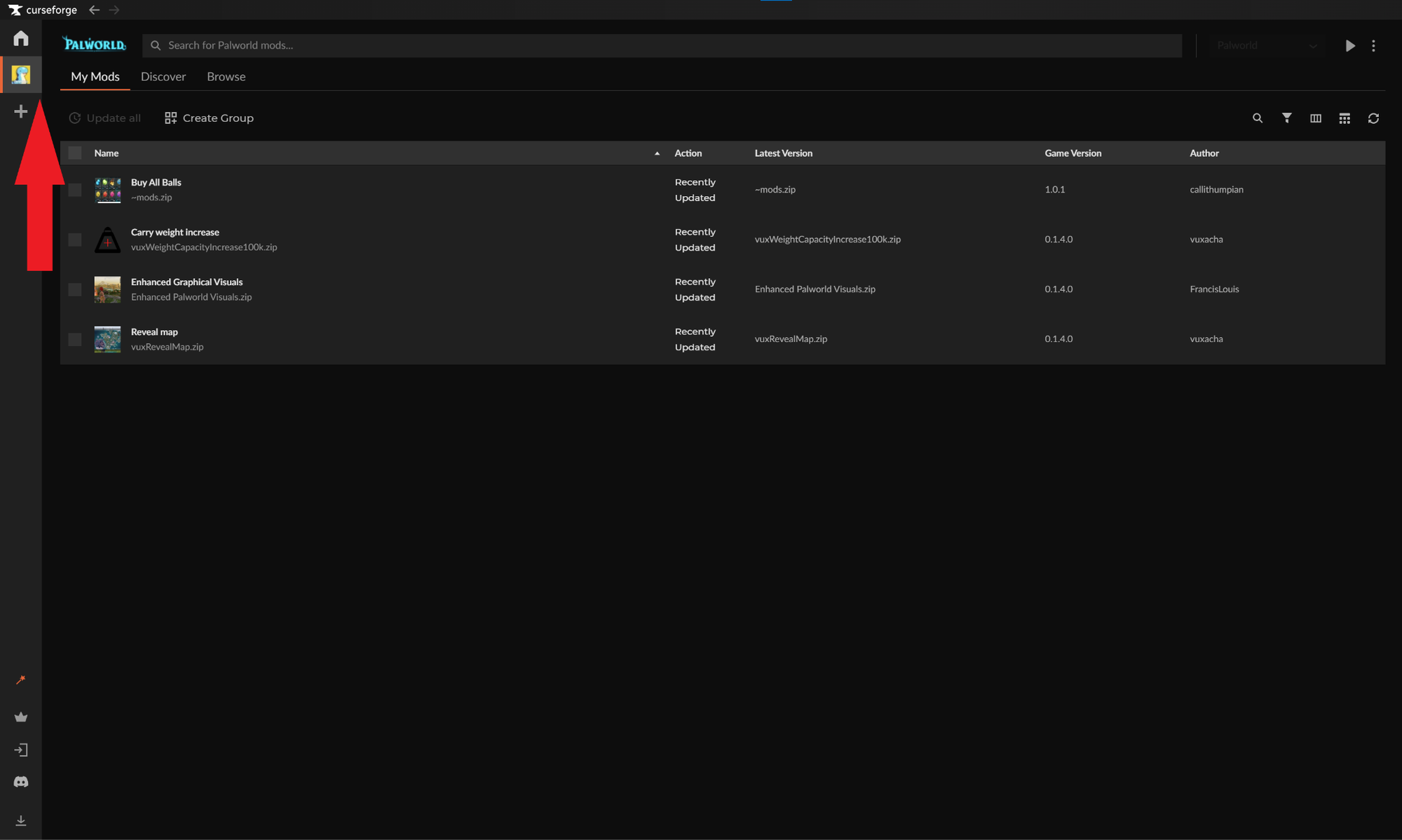Check the Carry weight increase checkbox
The width and height of the screenshot is (1402, 840).
[x=75, y=240]
